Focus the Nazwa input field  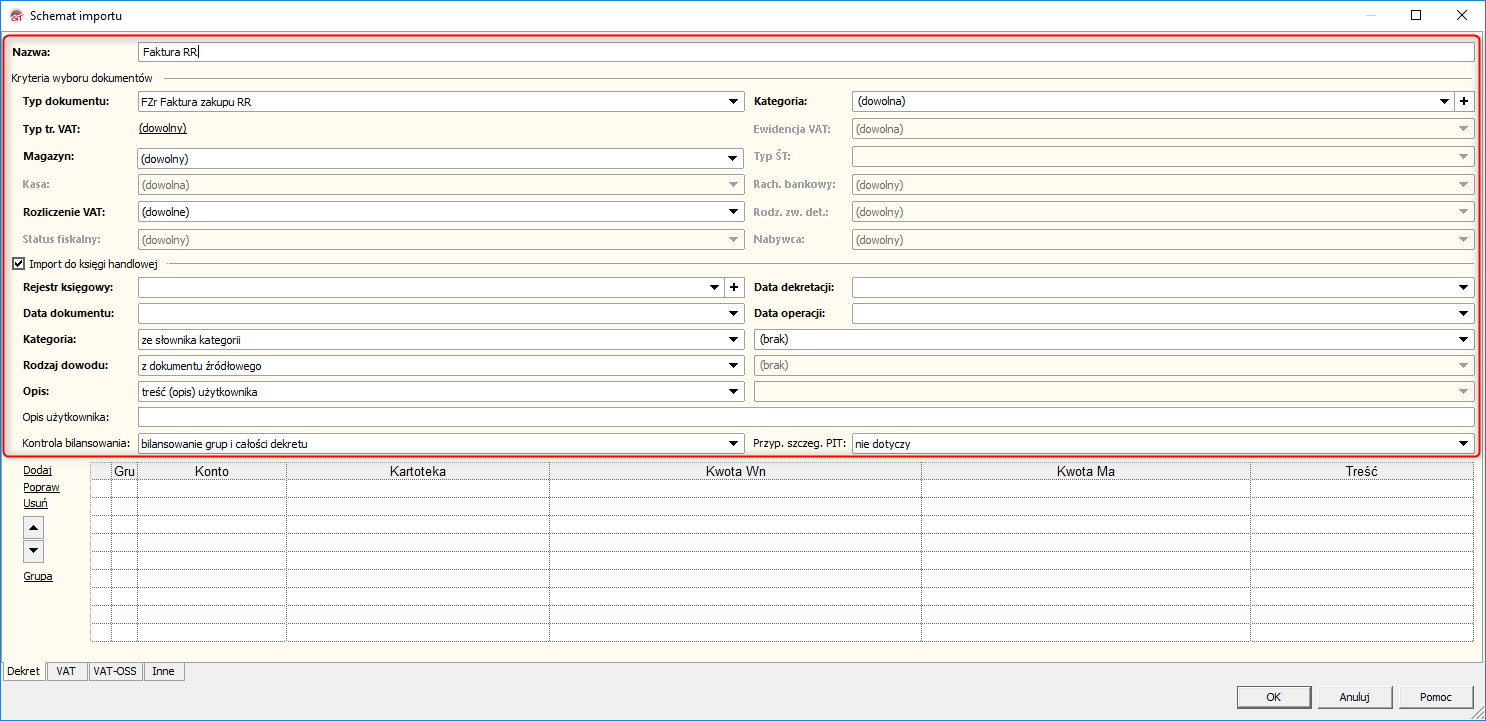pyautogui.click(x=806, y=52)
